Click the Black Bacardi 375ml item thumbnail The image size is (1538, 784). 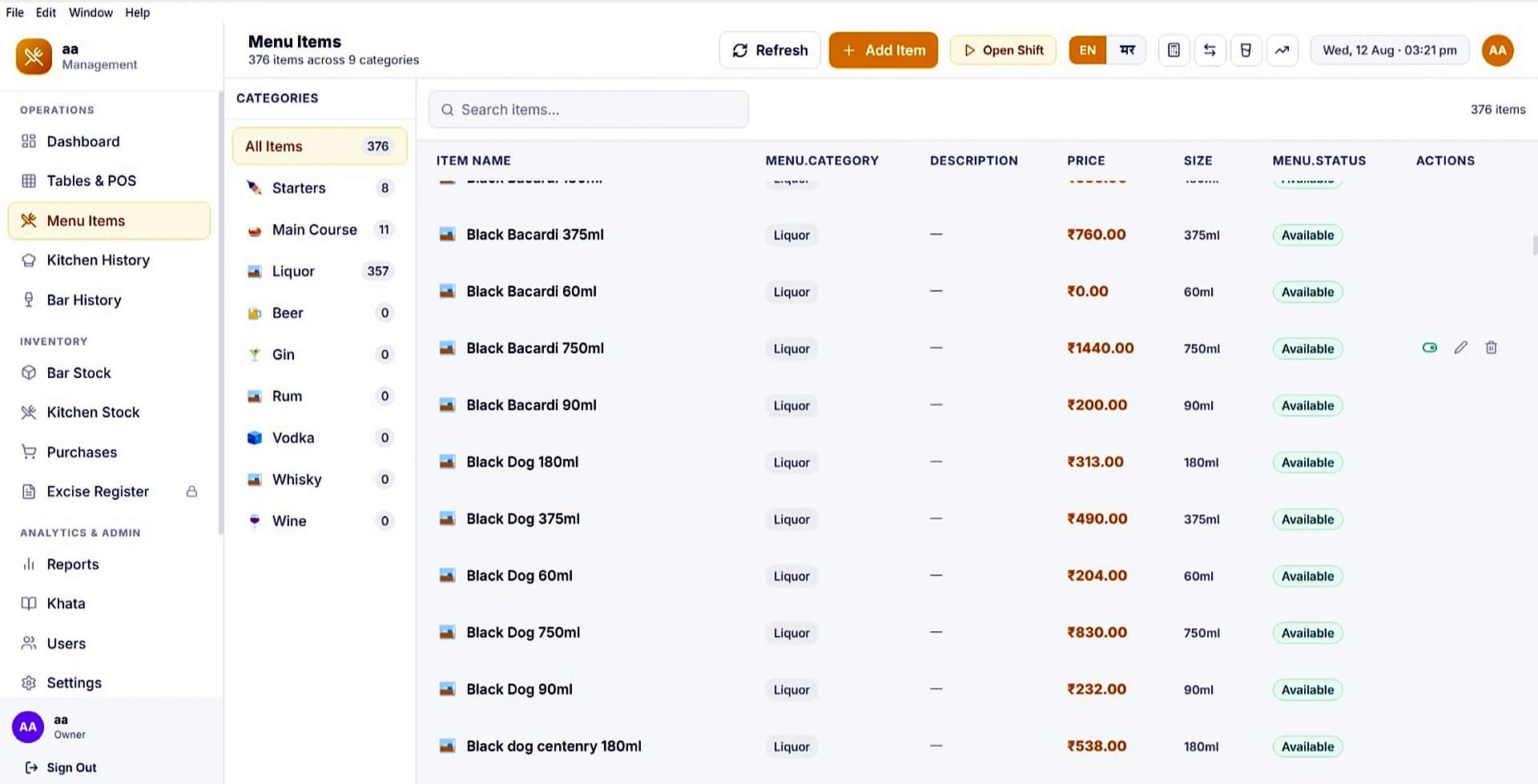tap(448, 235)
